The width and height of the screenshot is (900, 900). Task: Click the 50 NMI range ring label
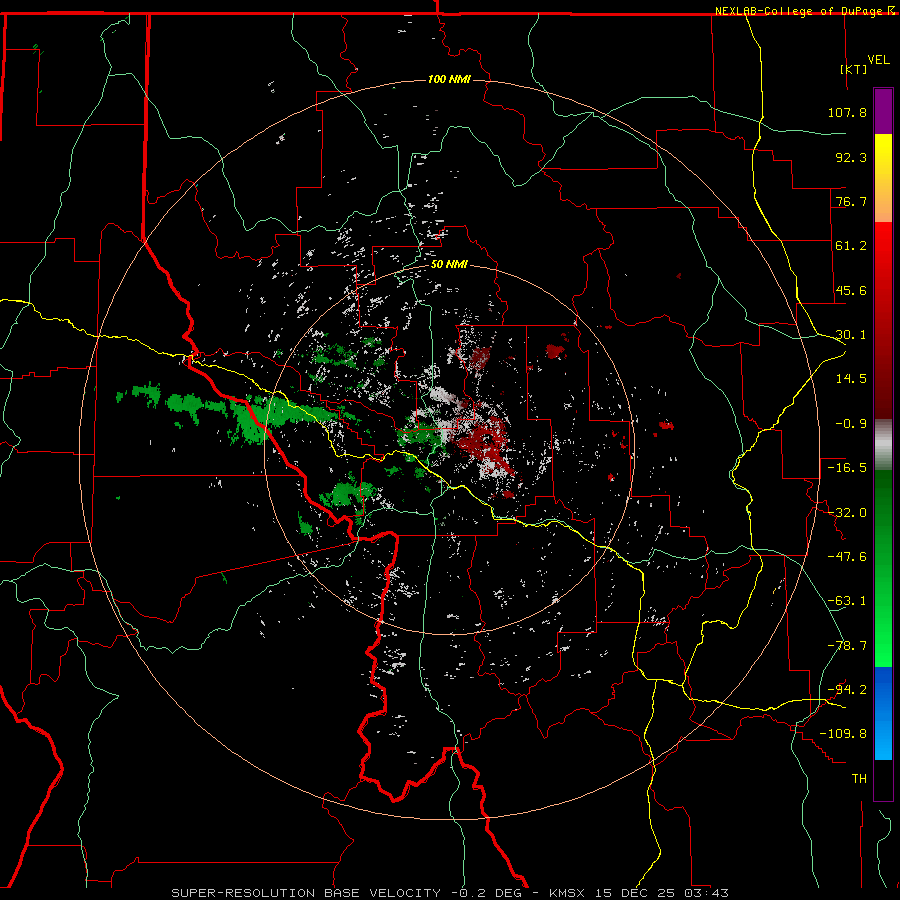449,264
